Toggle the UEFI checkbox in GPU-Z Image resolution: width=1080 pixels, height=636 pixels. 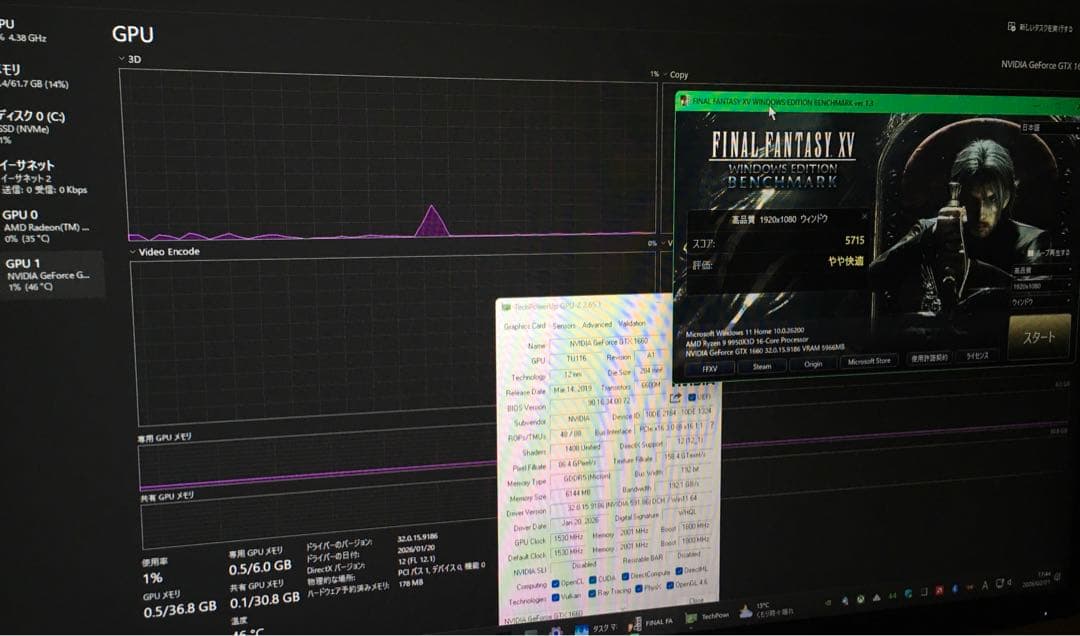(692, 398)
